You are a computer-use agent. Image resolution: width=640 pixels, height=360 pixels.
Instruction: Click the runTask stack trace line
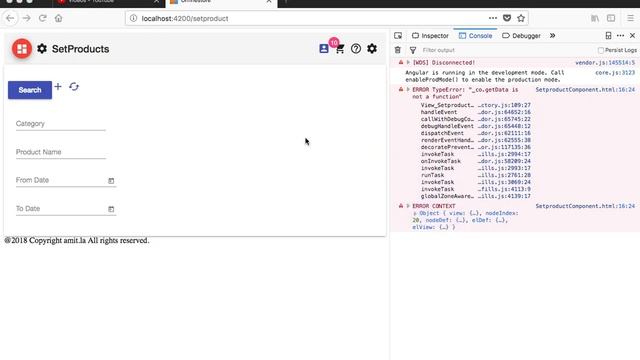[476, 175]
